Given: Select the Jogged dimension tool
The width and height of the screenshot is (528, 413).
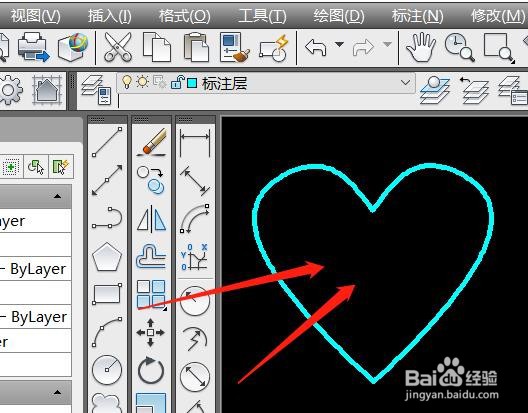Looking at the screenshot, I should (195, 339).
